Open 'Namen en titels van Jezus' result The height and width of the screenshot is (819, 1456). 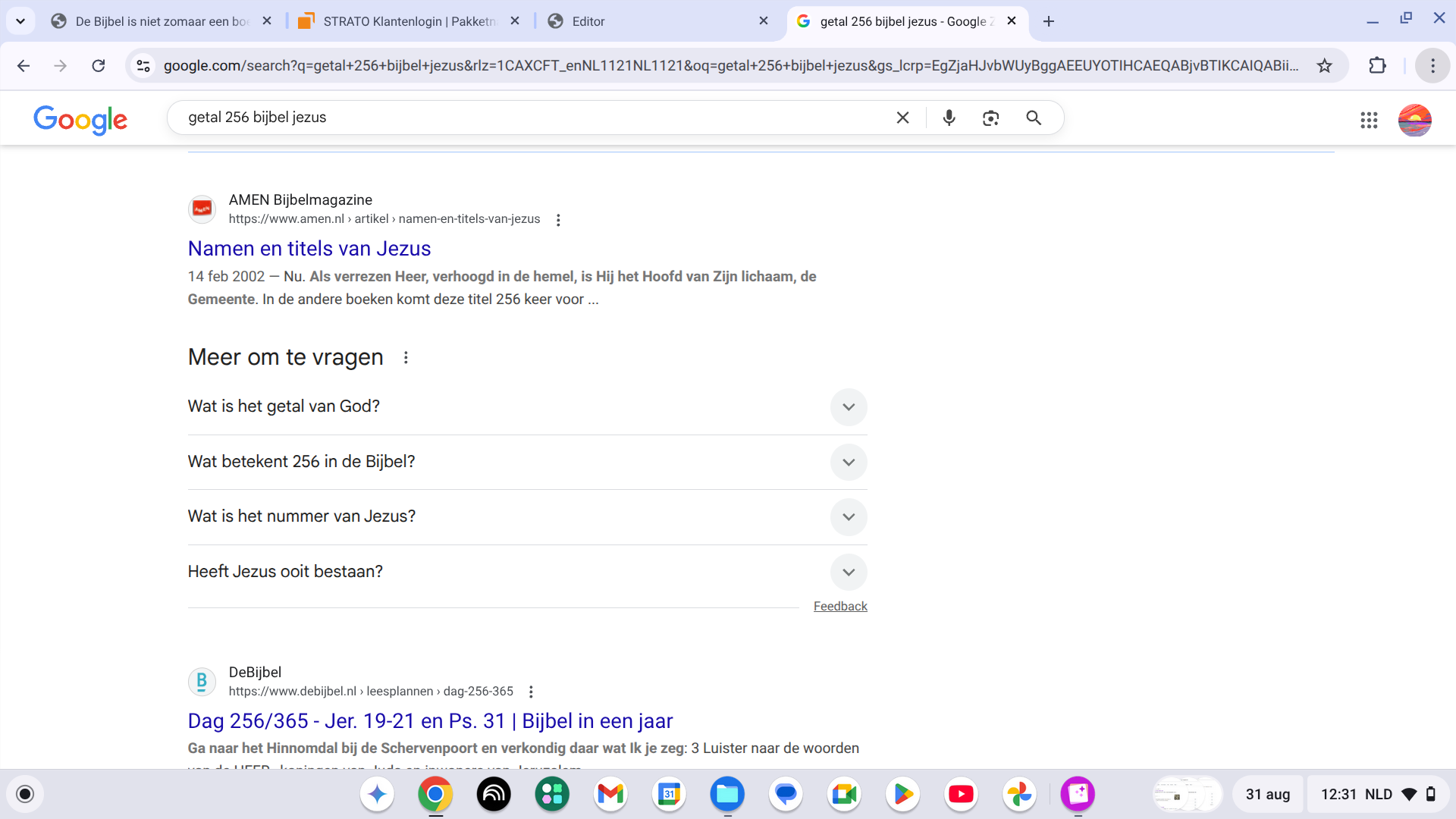309,249
